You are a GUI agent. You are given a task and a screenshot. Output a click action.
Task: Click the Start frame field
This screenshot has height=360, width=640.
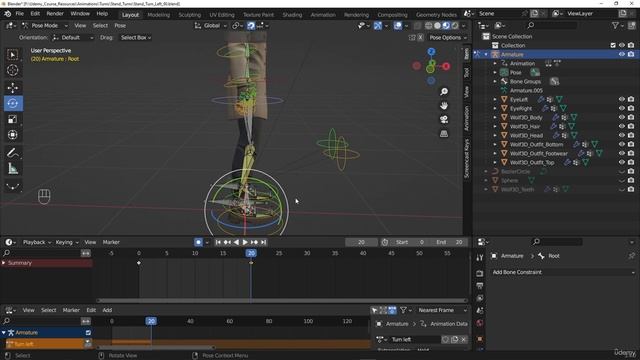pyautogui.click(x=410, y=242)
